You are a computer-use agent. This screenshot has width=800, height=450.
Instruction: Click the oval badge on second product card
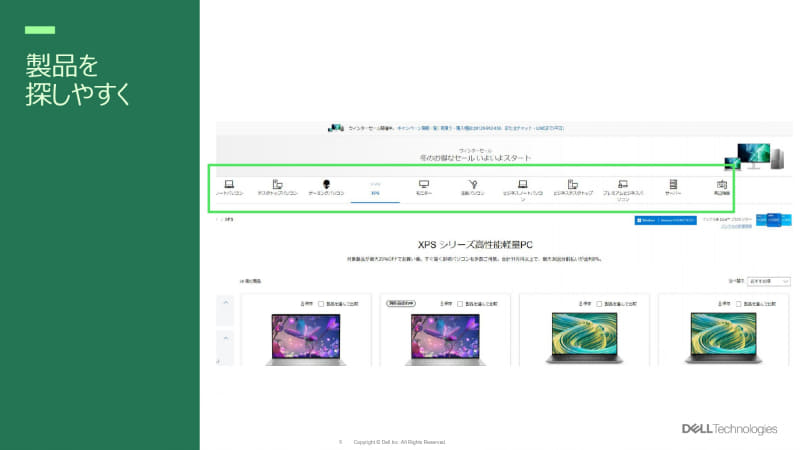click(x=401, y=303)
